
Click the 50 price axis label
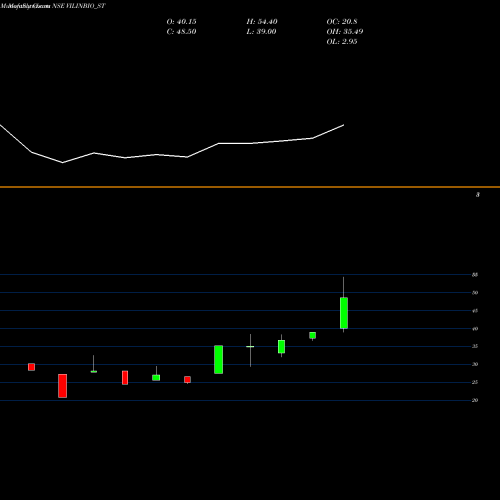pyautogui.click(x=475, y=293)
